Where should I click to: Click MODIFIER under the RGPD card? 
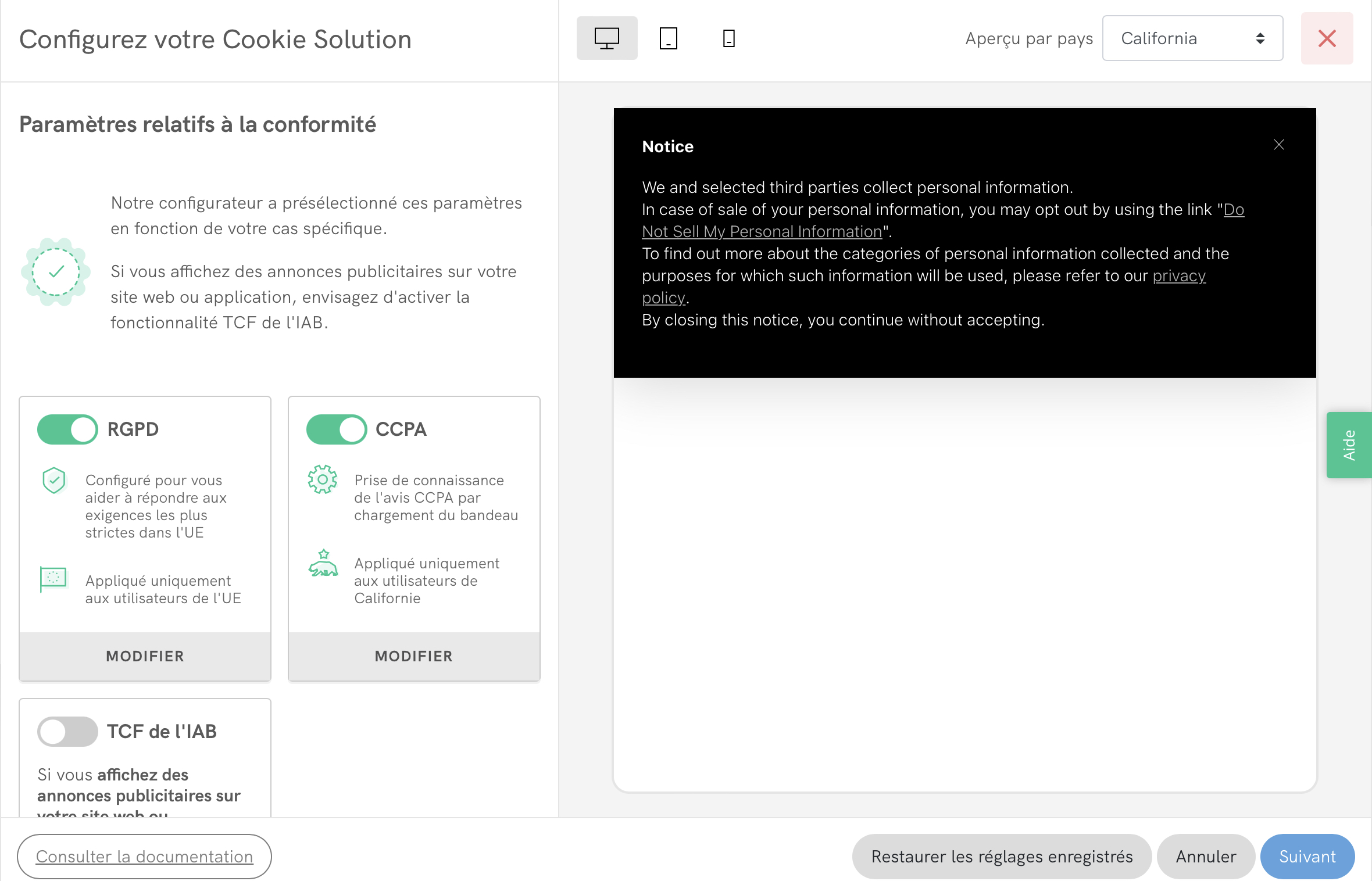coord(145,656)
